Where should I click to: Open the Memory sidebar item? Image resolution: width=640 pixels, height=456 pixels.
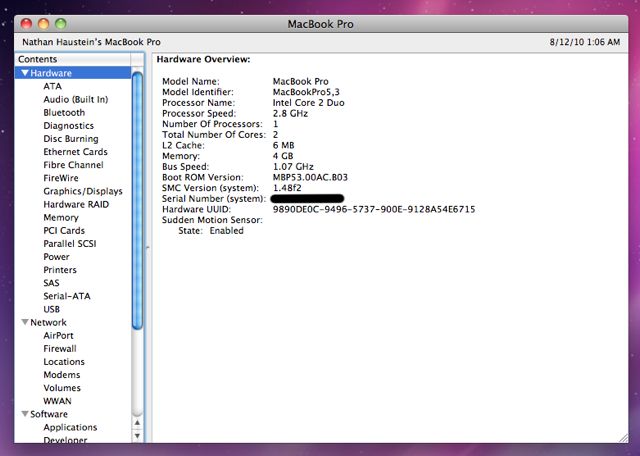[61, 218]
